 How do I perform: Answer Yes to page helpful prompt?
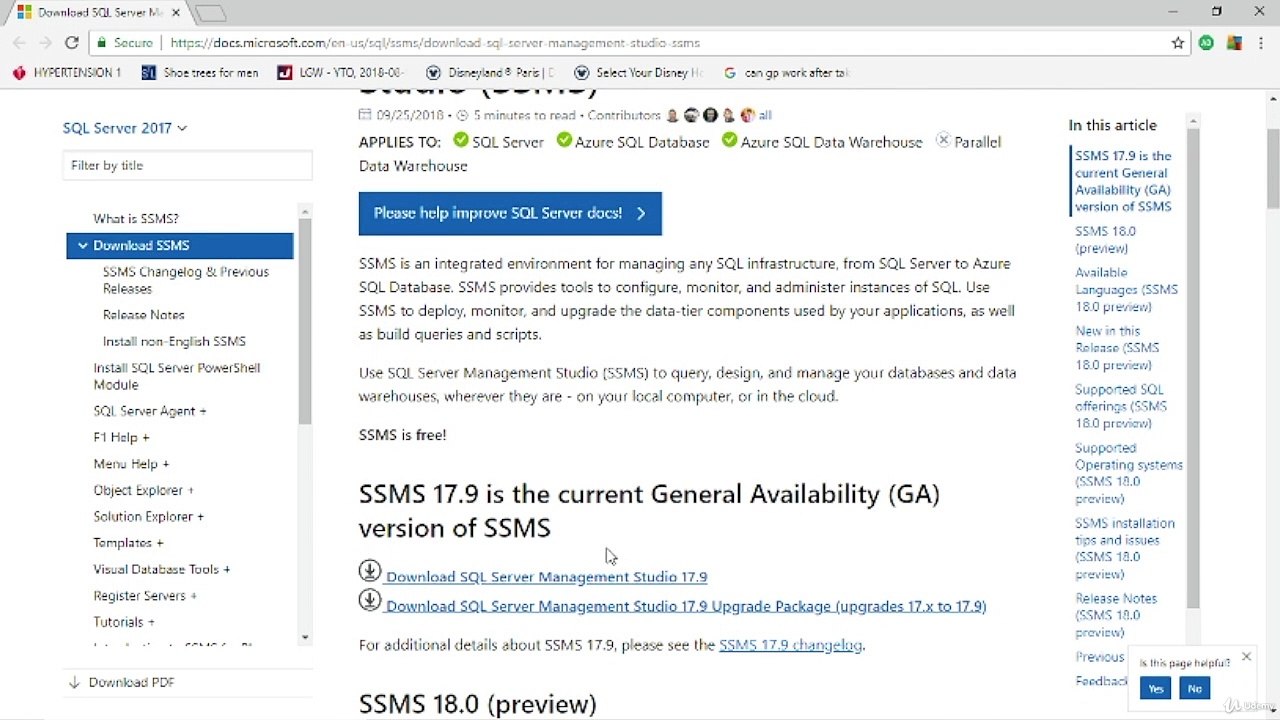tap(1156, 688)
